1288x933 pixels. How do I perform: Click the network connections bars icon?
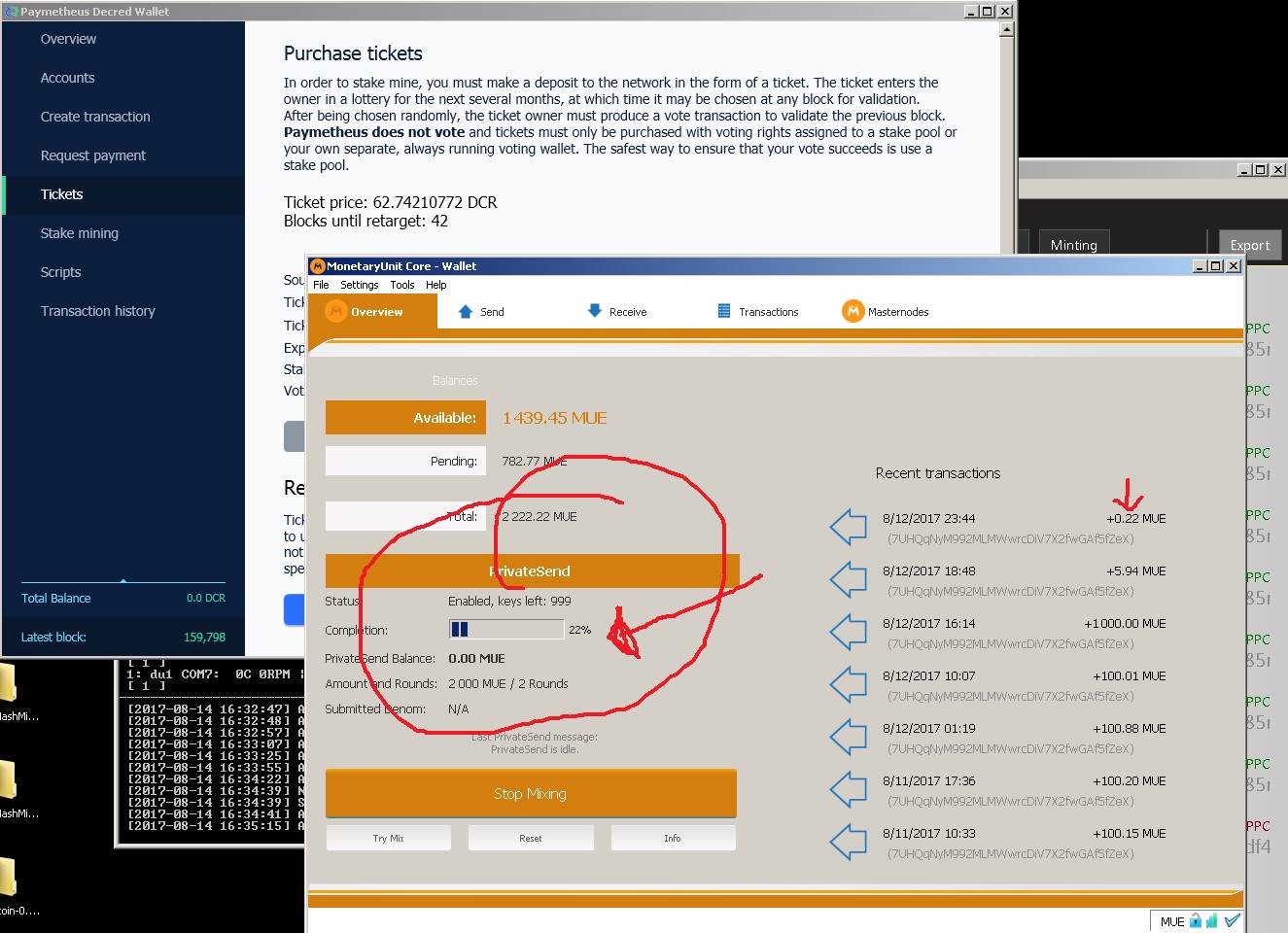[1211, 920]
